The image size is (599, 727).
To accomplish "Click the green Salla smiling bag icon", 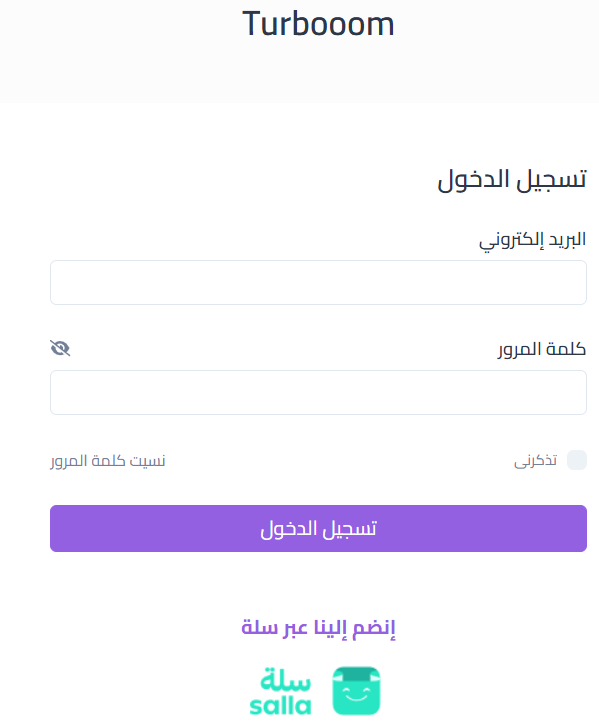I will point(357,691).
